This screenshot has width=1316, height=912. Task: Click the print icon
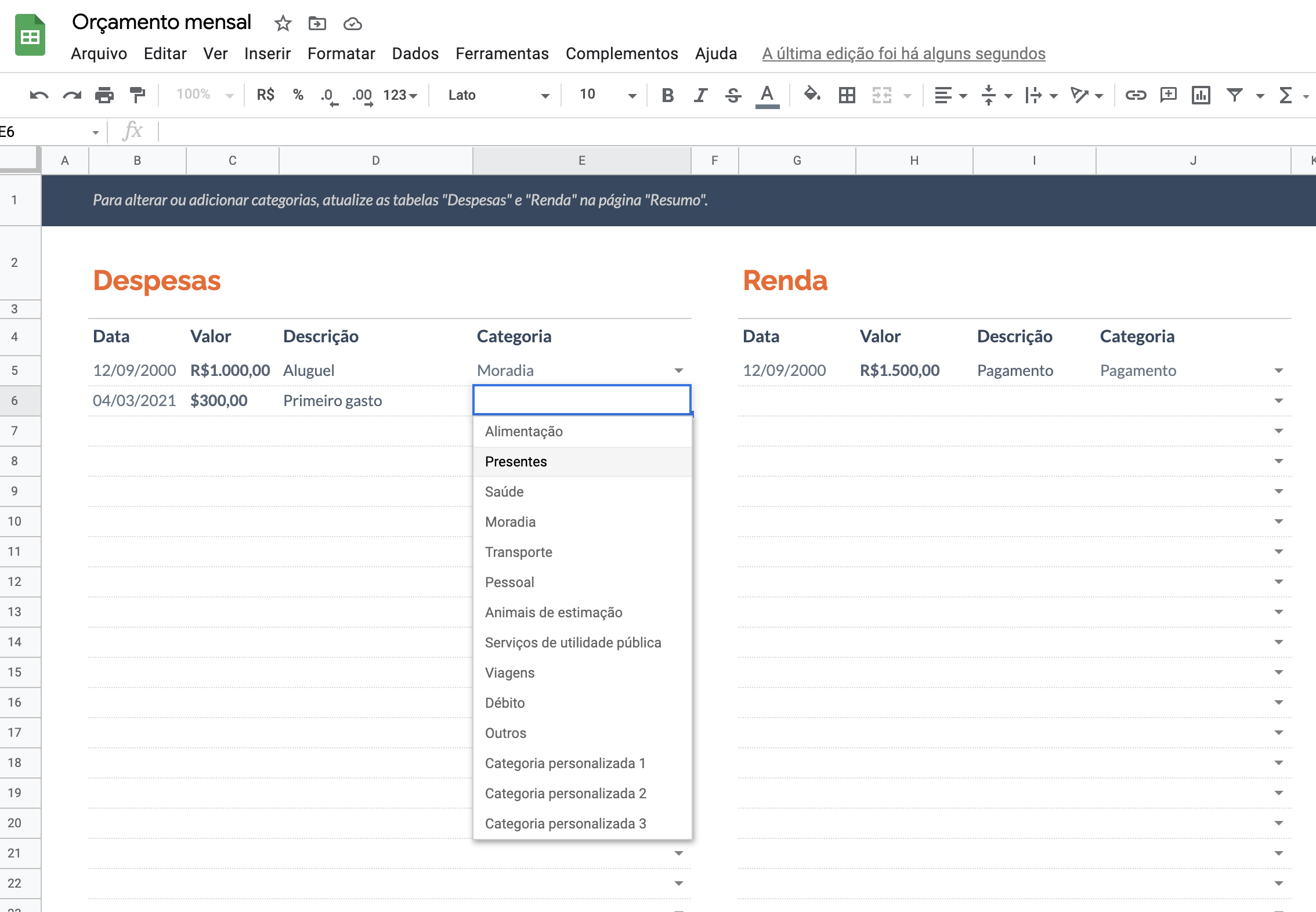tap(104, 95)
